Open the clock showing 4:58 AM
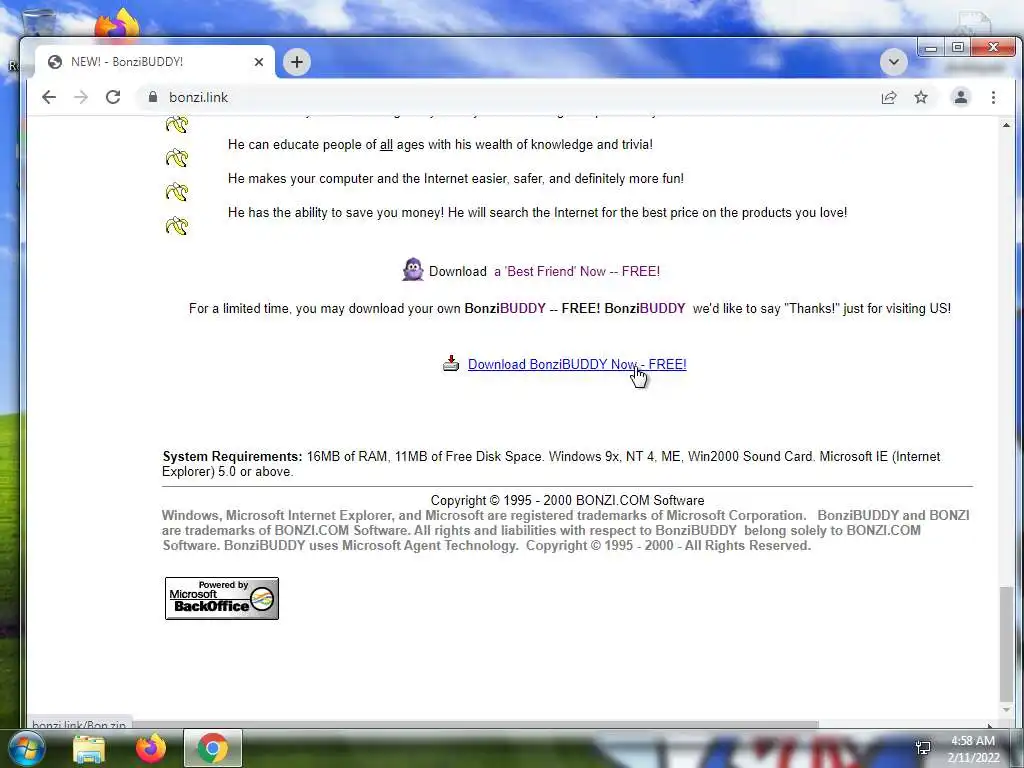1024x768 pixels. click(973, 749)
